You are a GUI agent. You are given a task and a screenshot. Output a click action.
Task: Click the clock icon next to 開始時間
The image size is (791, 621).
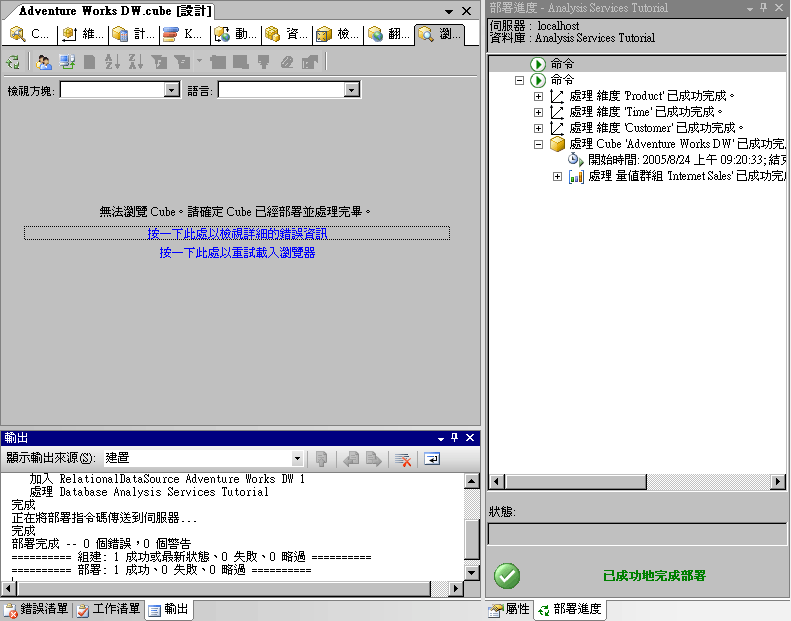coord(576,160)
